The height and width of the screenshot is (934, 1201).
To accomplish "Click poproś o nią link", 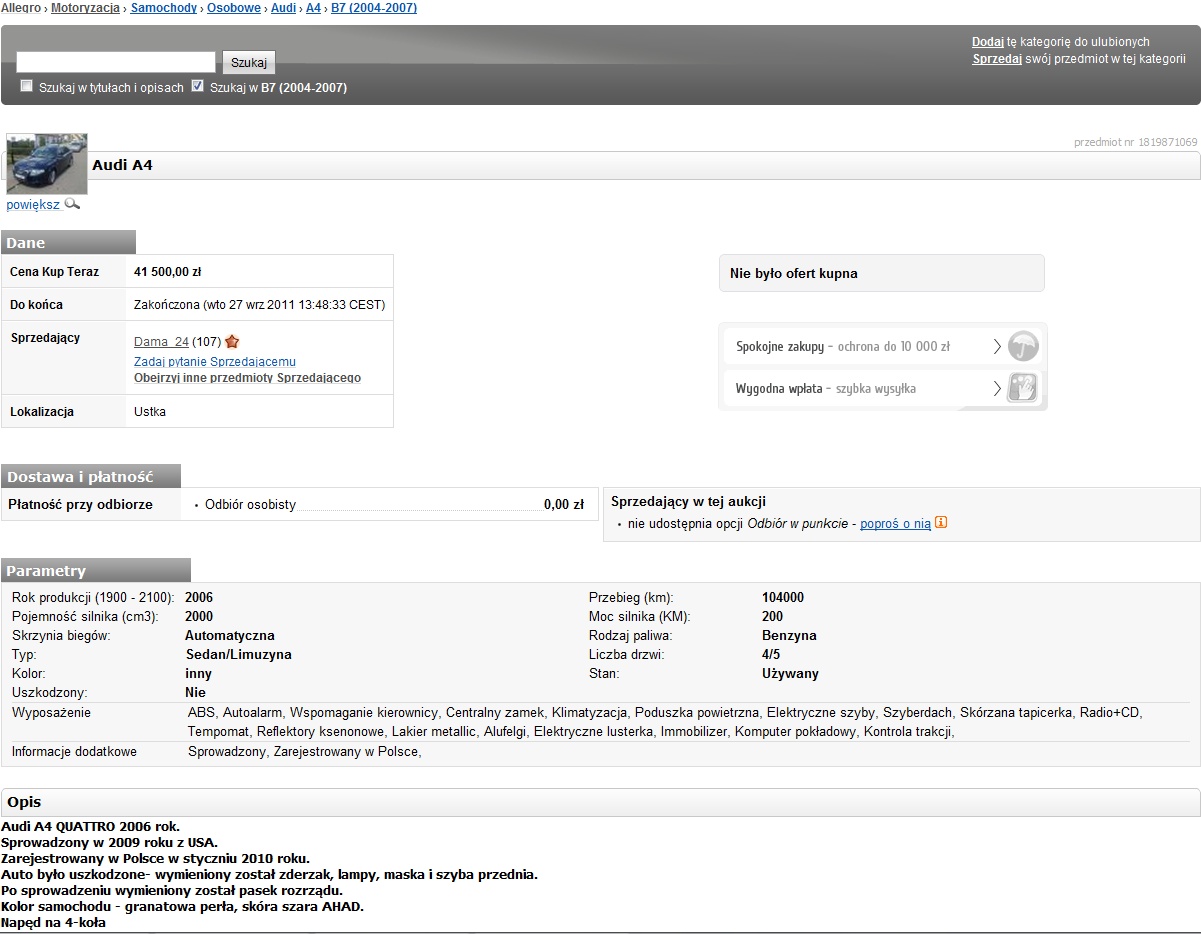I will [x=895, y=523].
